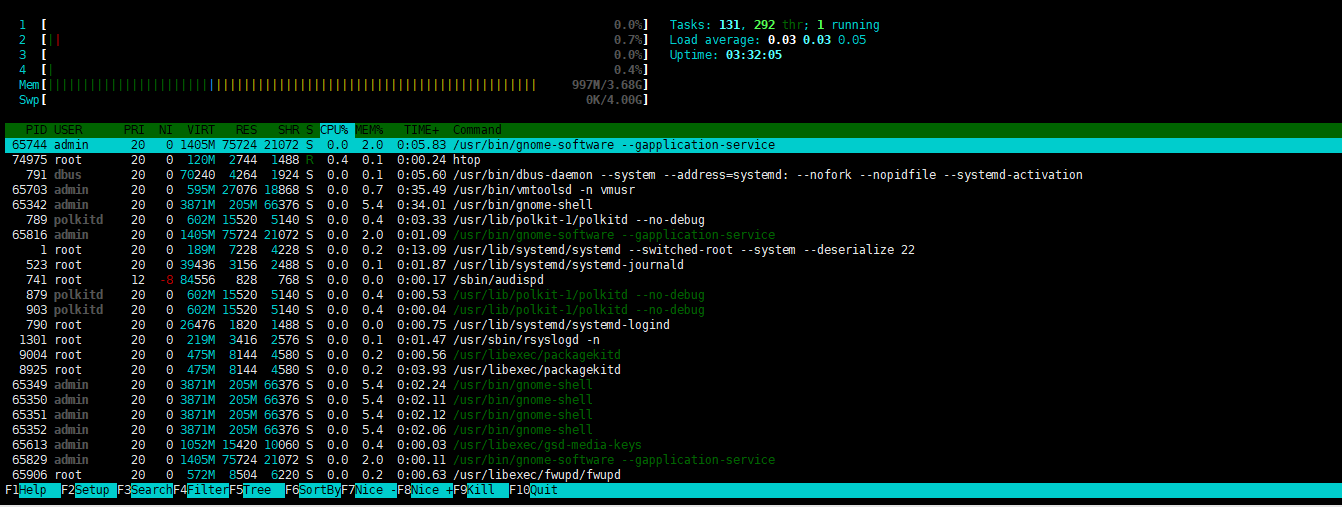Click the Swp usage meter bar
Image resolution: width=1342 pixels, height=507 pixels.
(x=334, y=100)
